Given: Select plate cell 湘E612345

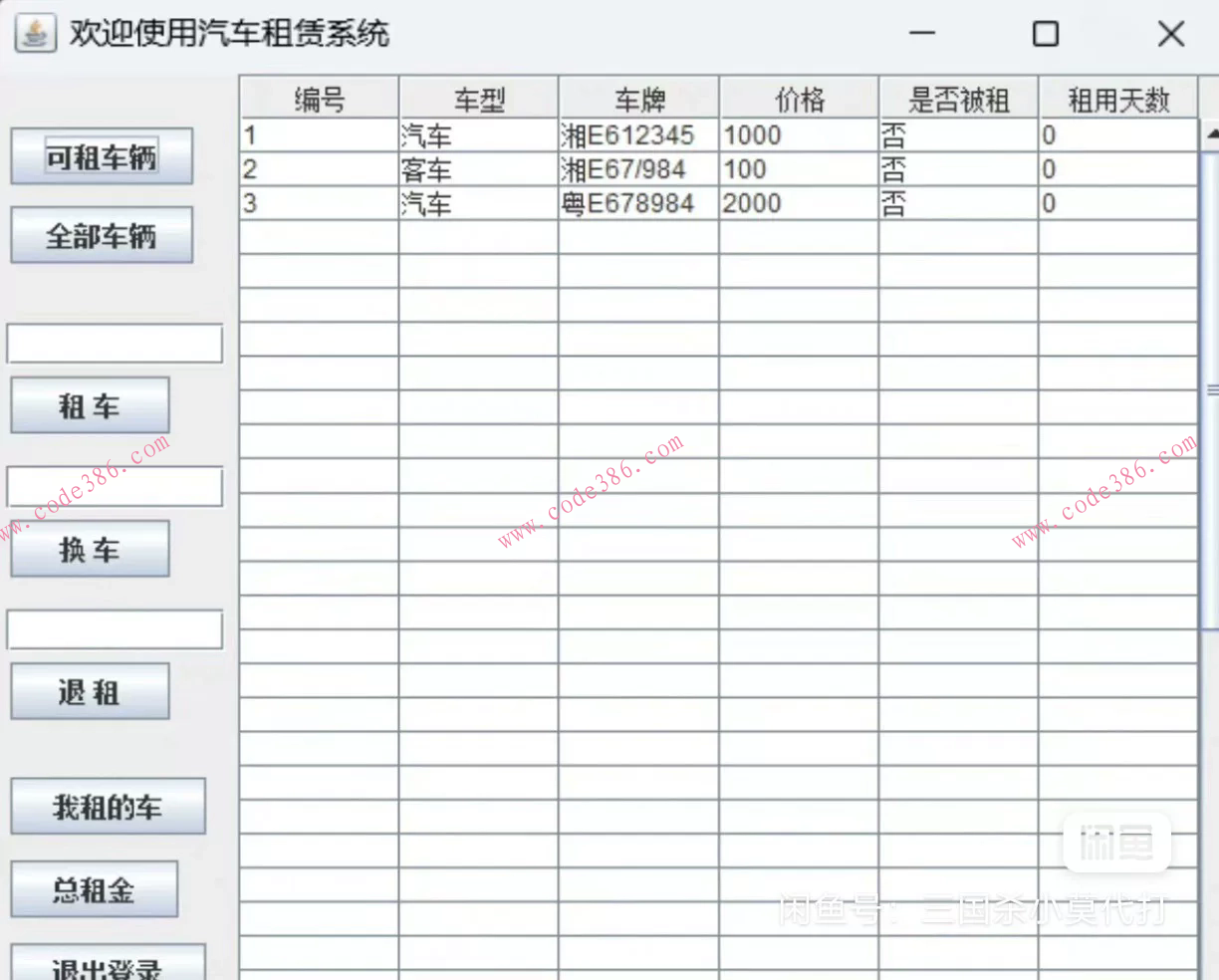Looking at the screenshot, I should pyautogui.click(x=639, y=135).
